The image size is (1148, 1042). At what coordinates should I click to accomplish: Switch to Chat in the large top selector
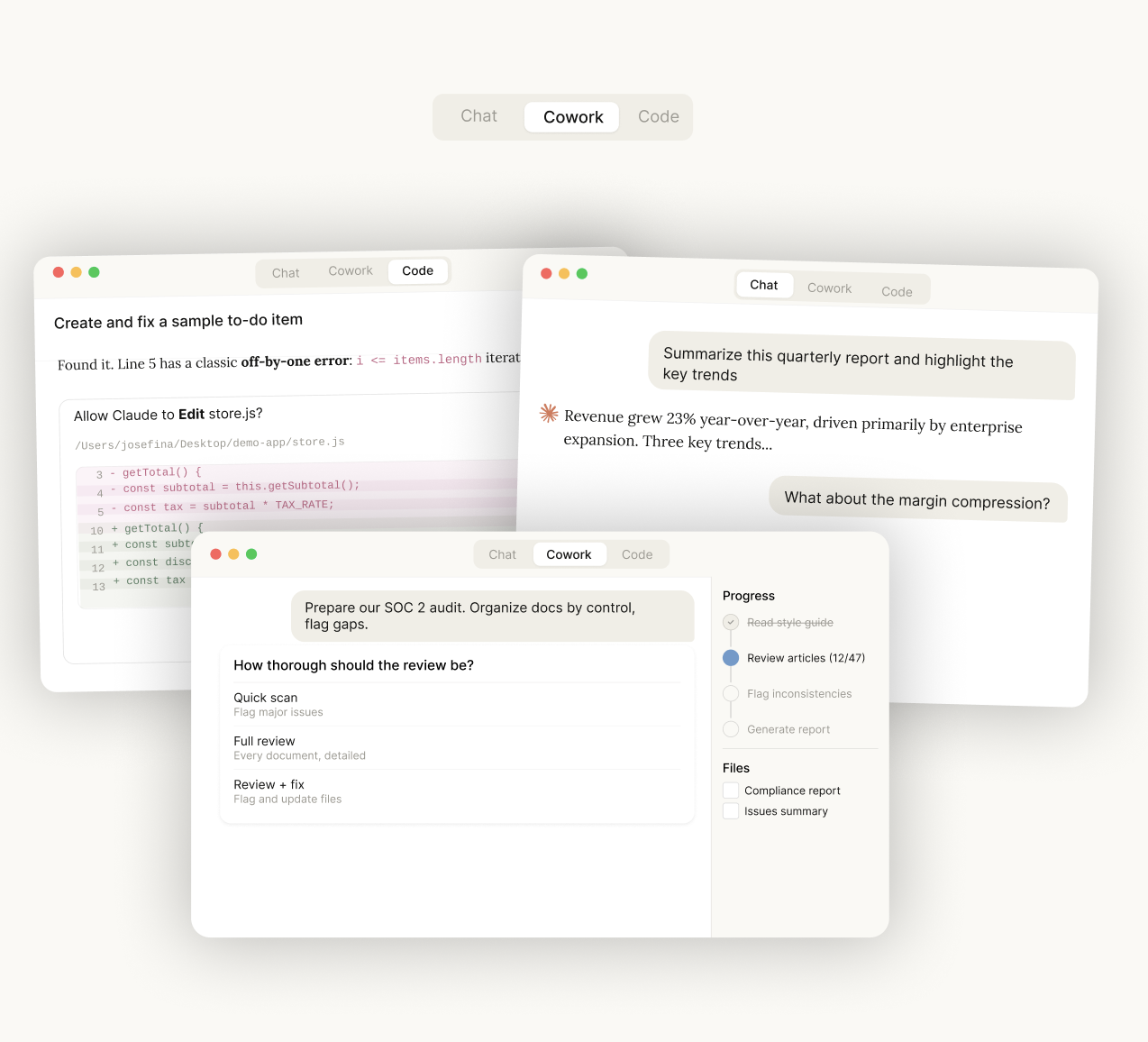(478, 116)
